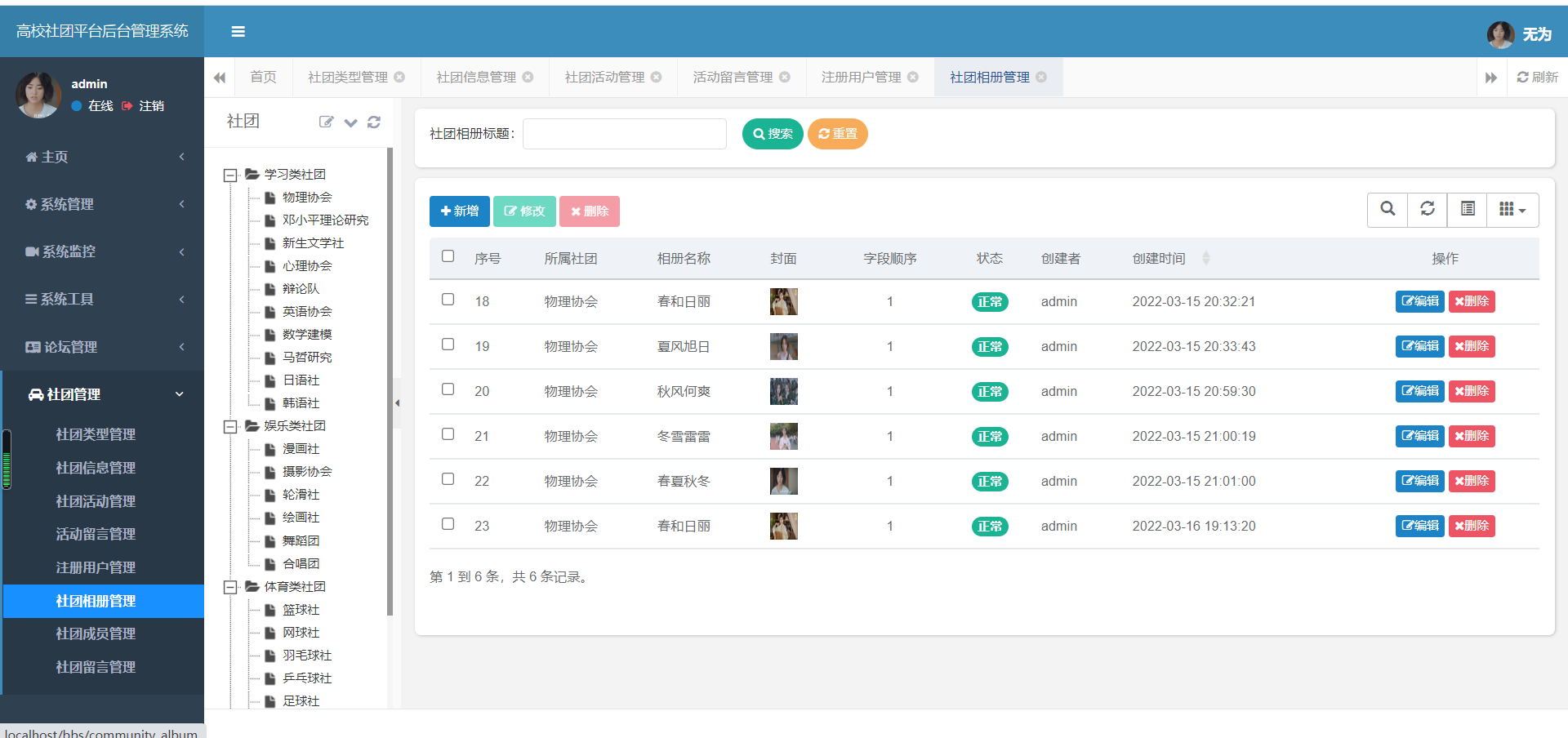This screenshot has height=738, width=1568.
Task: Close the 注册用户管理 tab
Action: tap(913, 77)
